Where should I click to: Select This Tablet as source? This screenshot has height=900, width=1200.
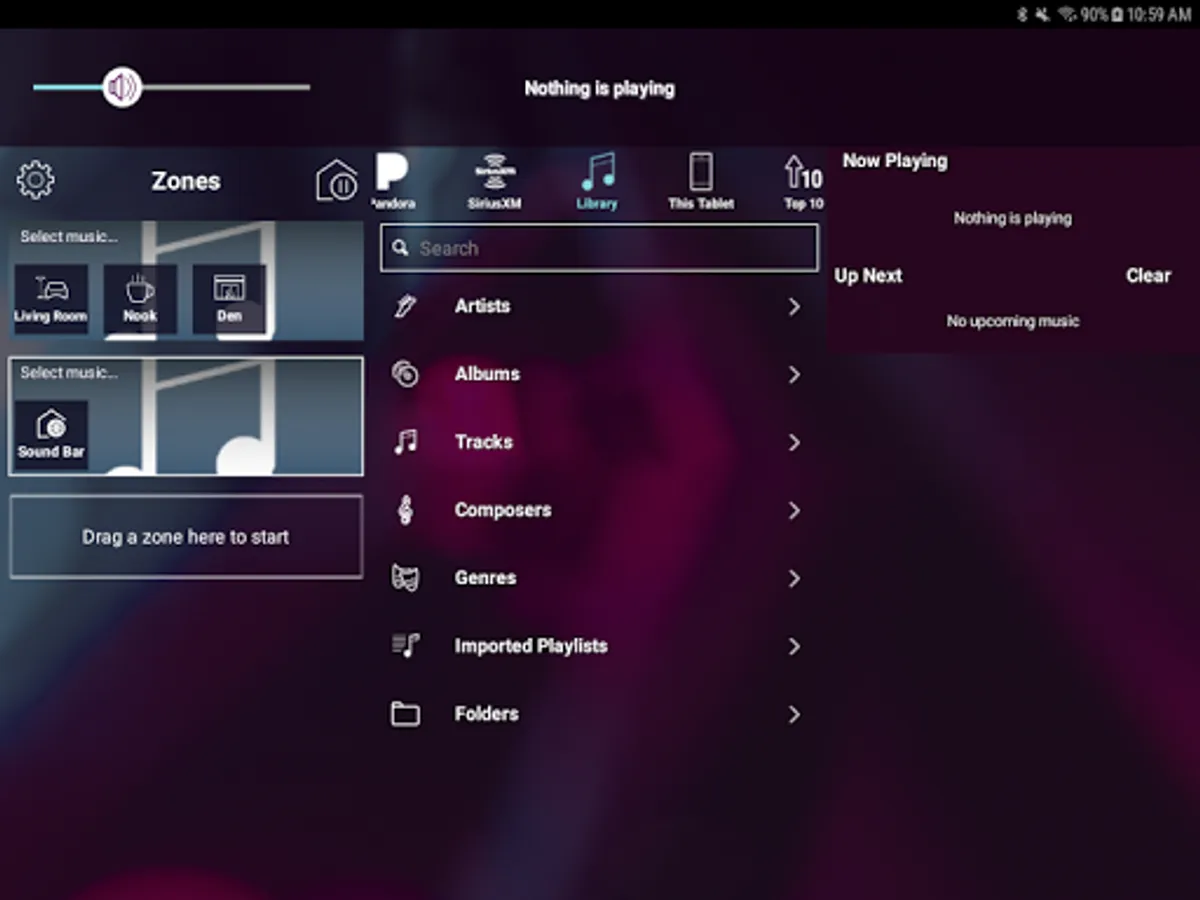coord(701,181)
